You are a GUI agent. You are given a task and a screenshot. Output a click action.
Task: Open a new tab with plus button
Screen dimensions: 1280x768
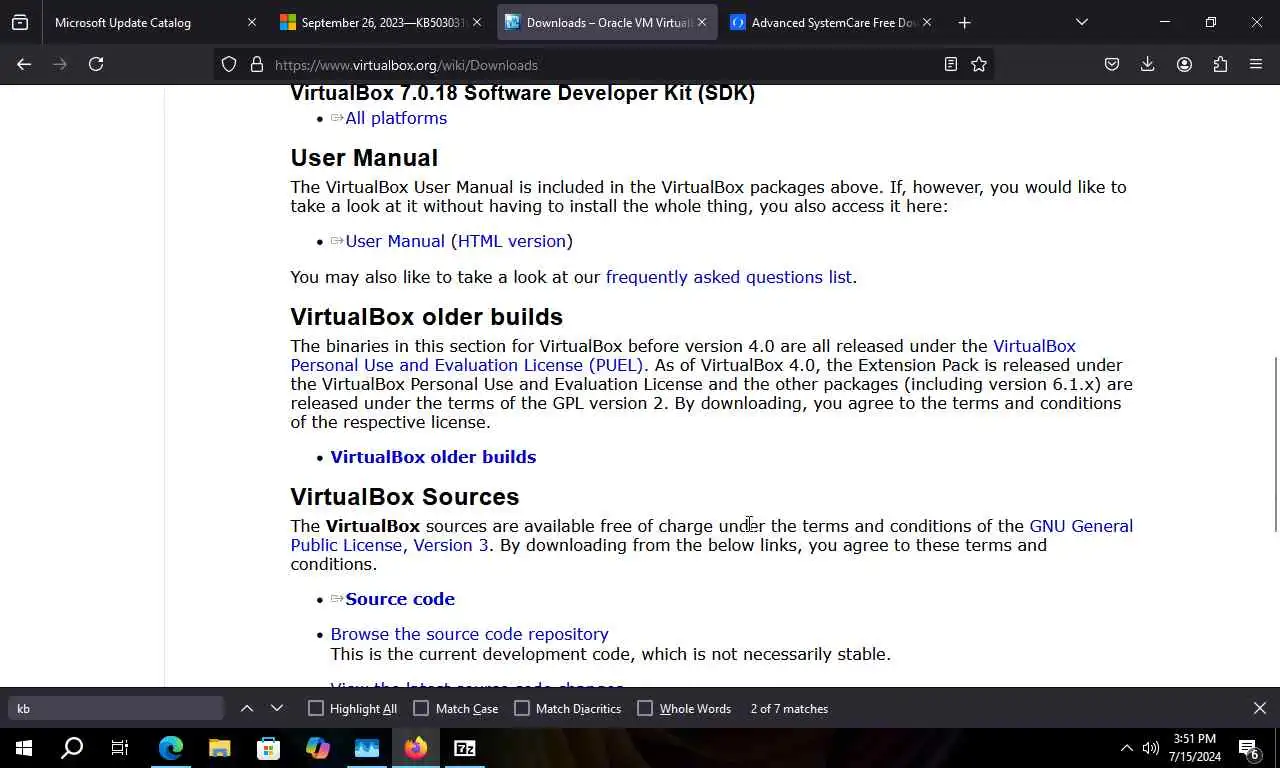point(964,22)
